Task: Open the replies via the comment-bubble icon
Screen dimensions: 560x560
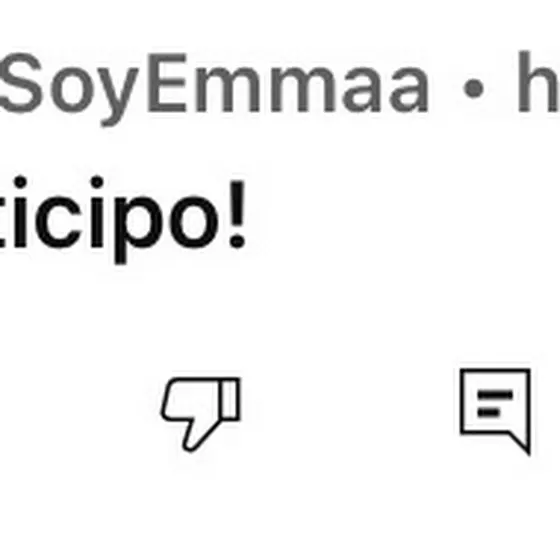Action: click(495, 411)
